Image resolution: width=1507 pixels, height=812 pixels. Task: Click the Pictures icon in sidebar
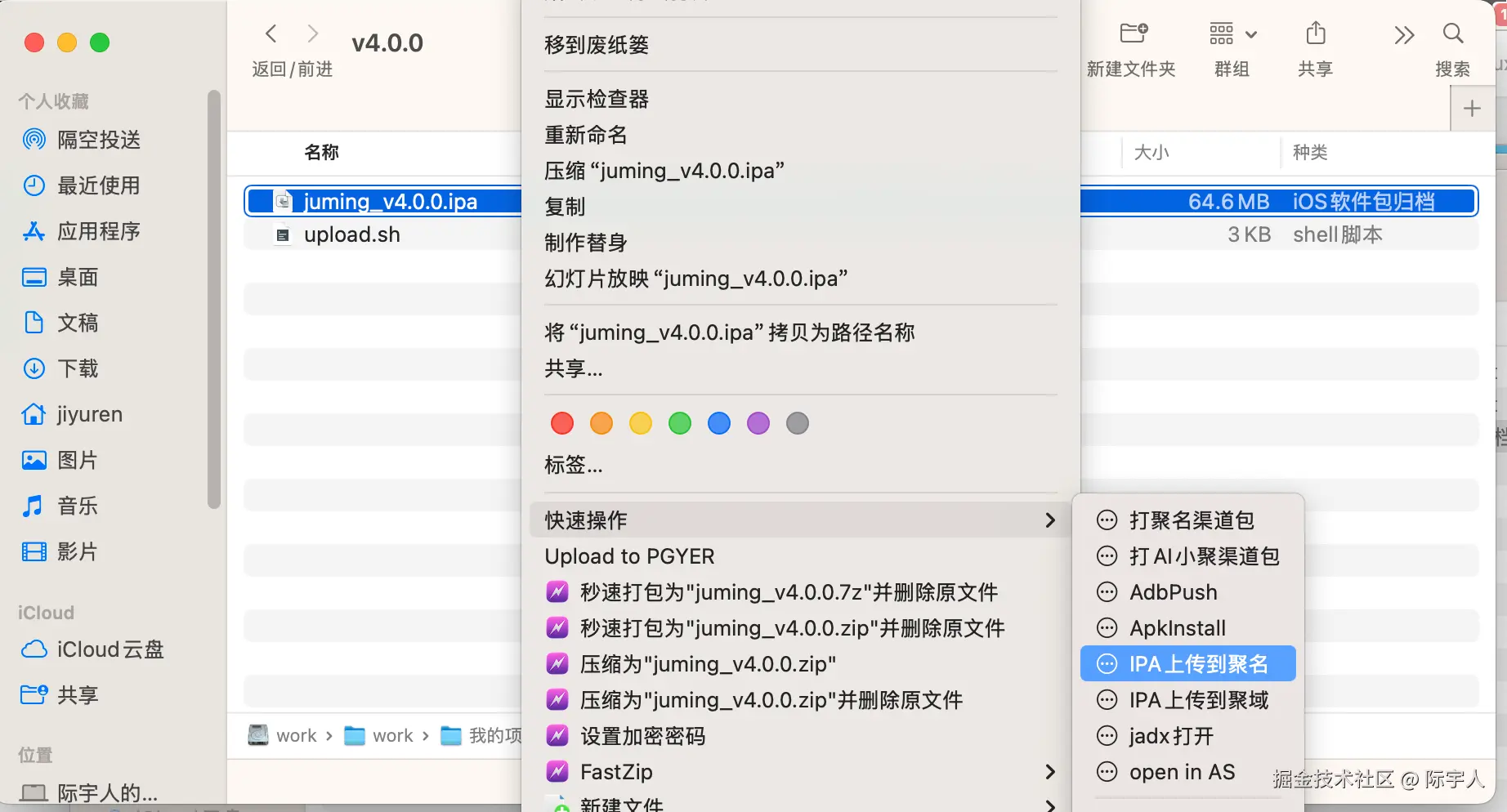pos(34,460)
